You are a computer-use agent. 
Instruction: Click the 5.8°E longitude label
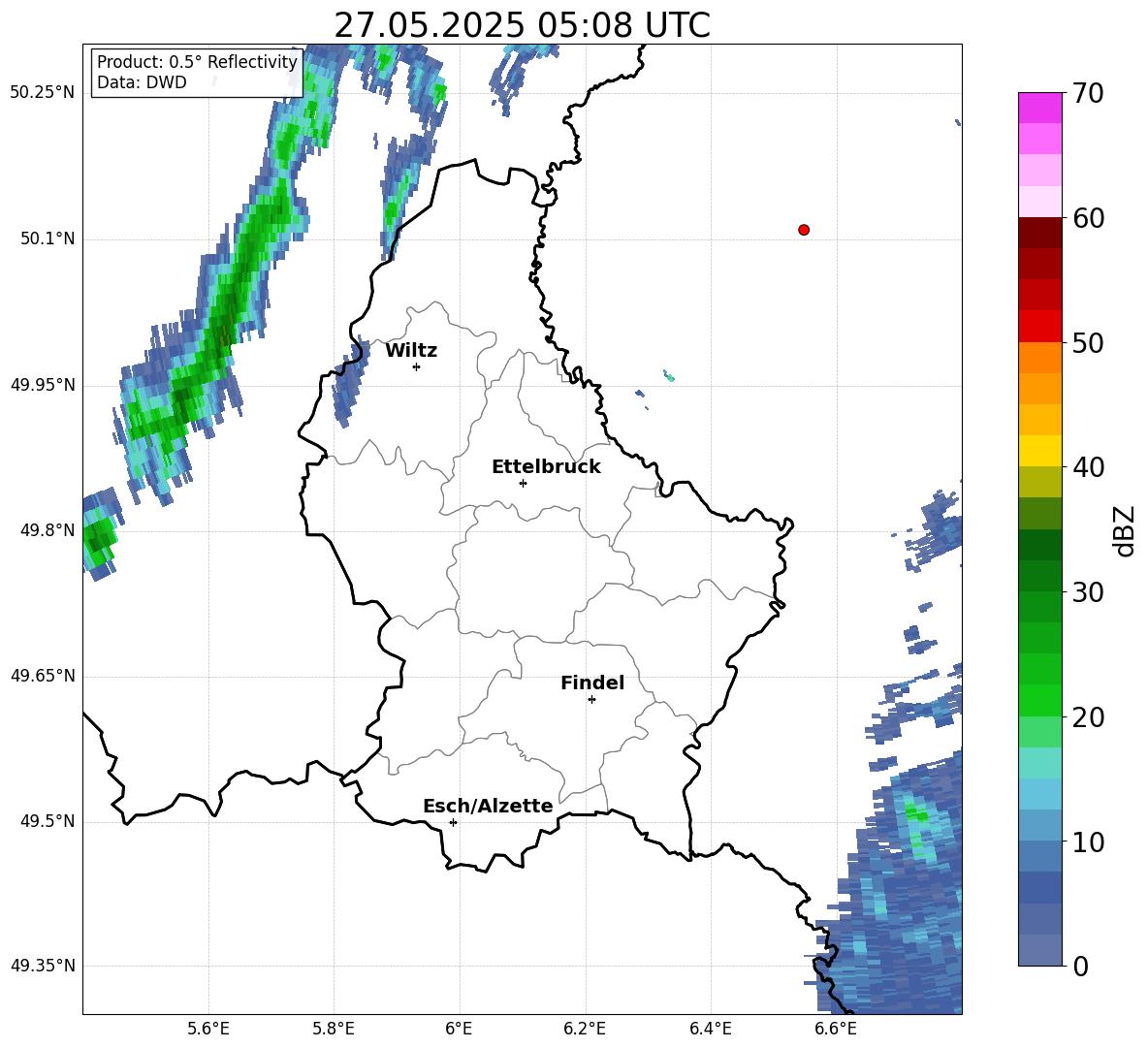[334, 1029]
